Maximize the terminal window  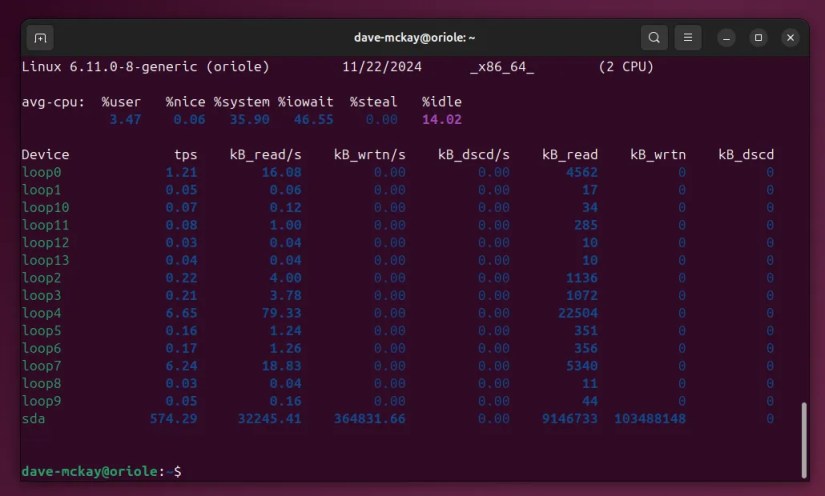point(758,38)
